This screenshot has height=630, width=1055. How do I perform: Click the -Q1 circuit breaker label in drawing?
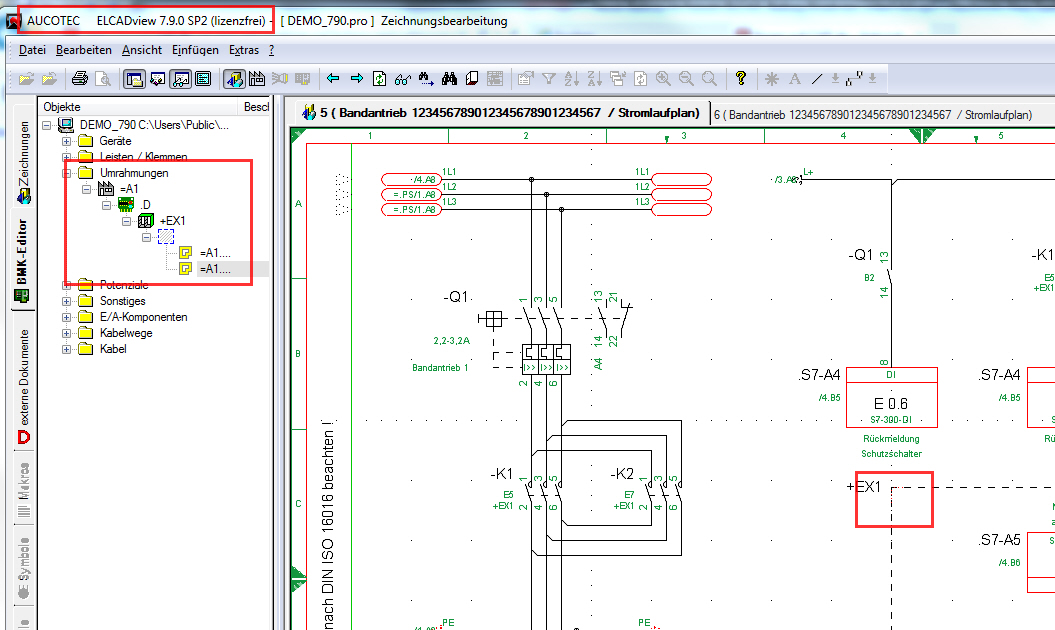click(456, 297)
